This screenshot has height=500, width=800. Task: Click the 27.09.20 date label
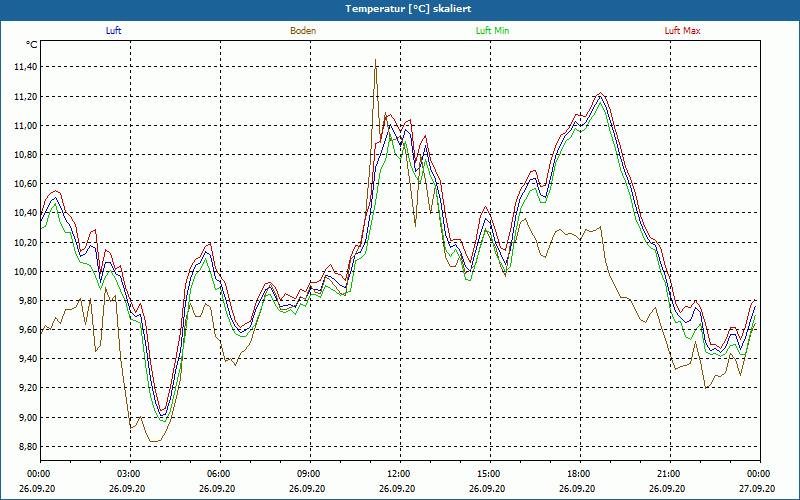[758, 488]
